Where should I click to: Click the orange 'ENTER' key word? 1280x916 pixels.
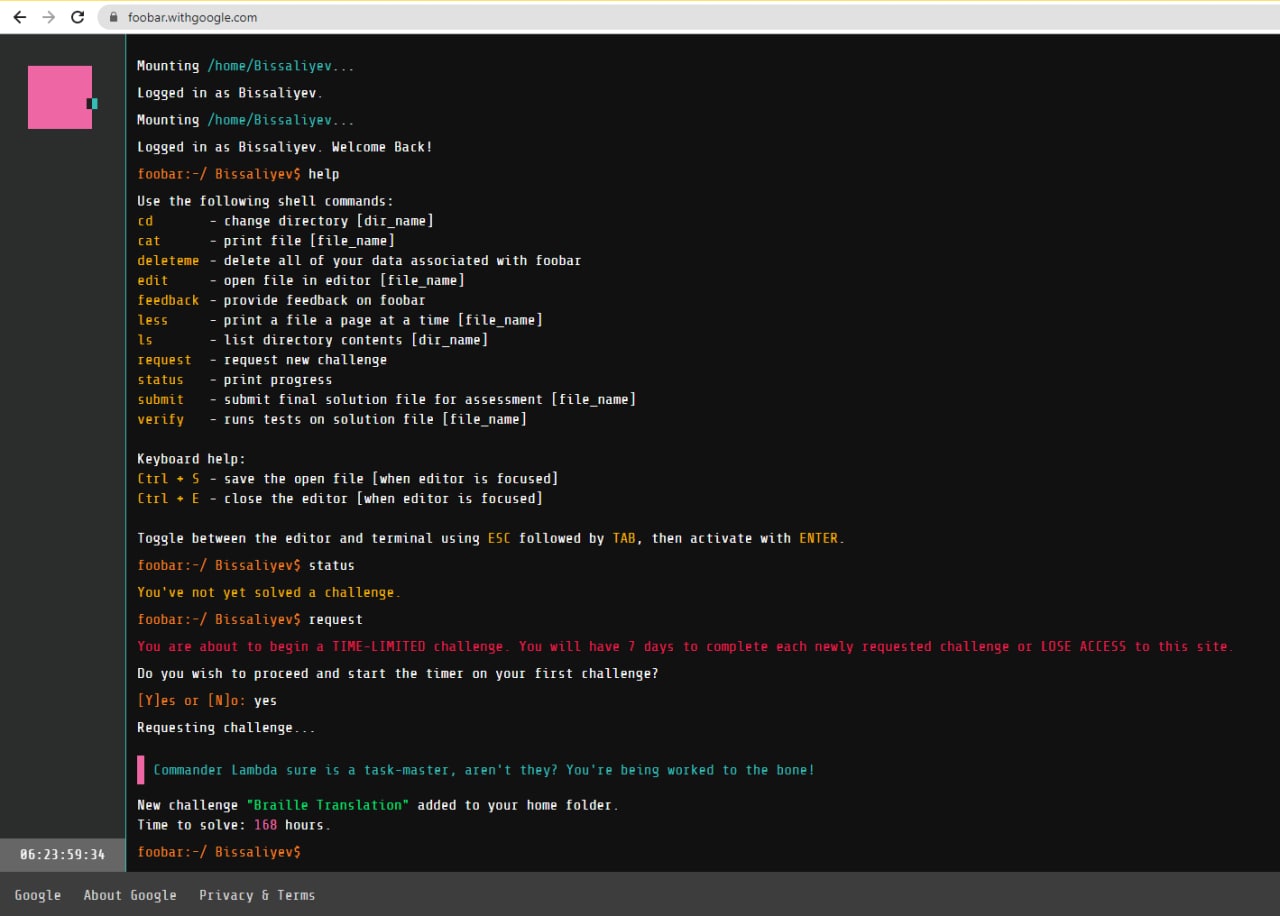(x=818, y=538)
